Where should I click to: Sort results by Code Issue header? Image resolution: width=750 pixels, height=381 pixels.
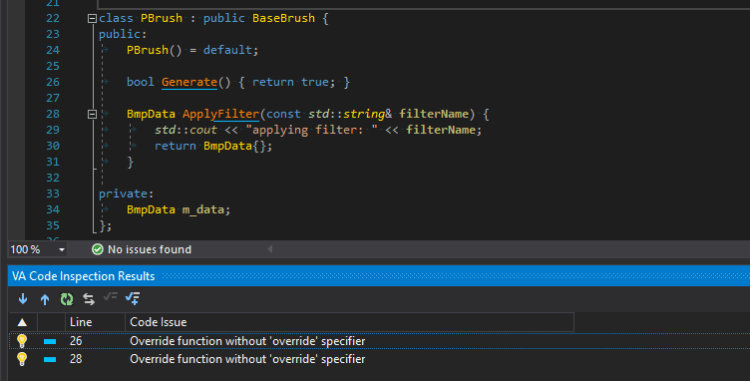(x=350, y=322)
